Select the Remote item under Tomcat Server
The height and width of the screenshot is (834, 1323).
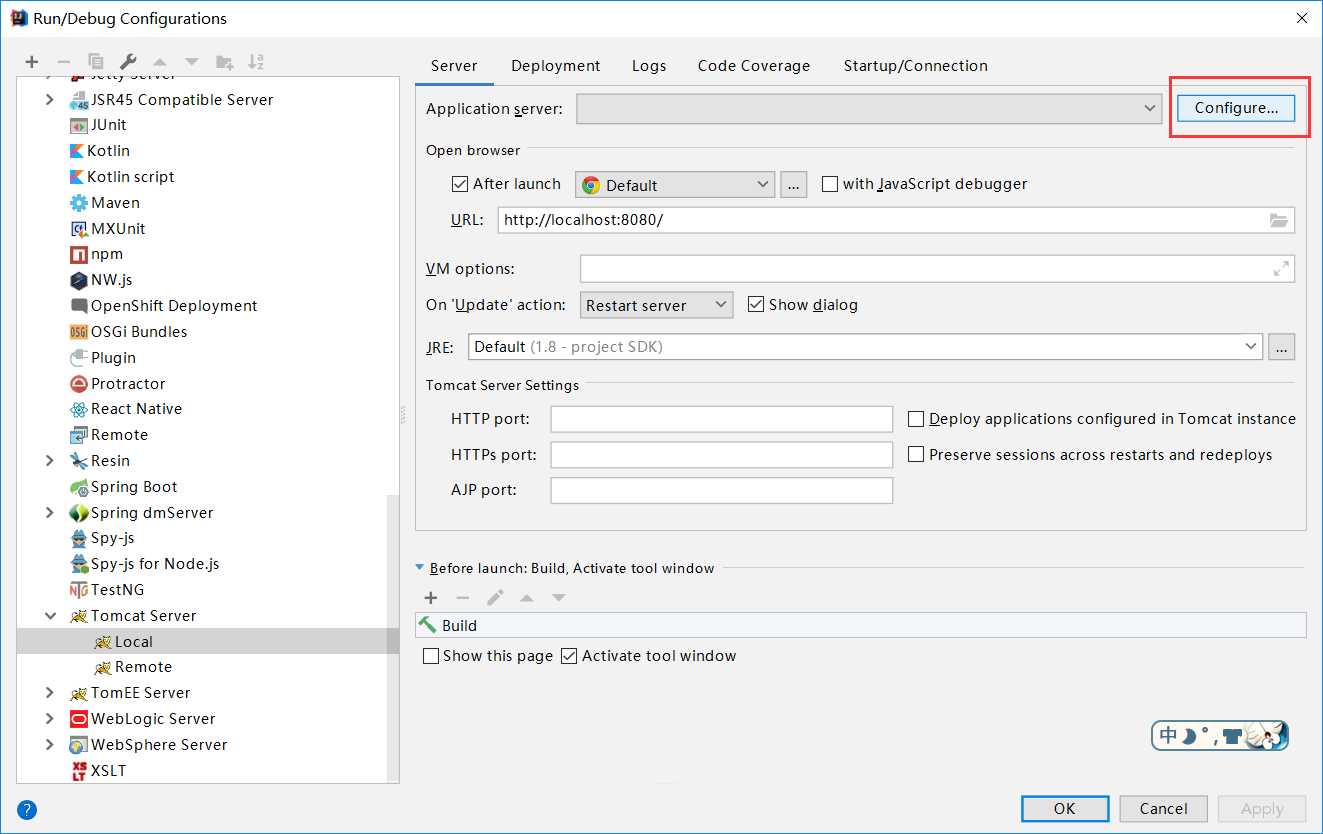pyautogui.click(x=143, y=667)
